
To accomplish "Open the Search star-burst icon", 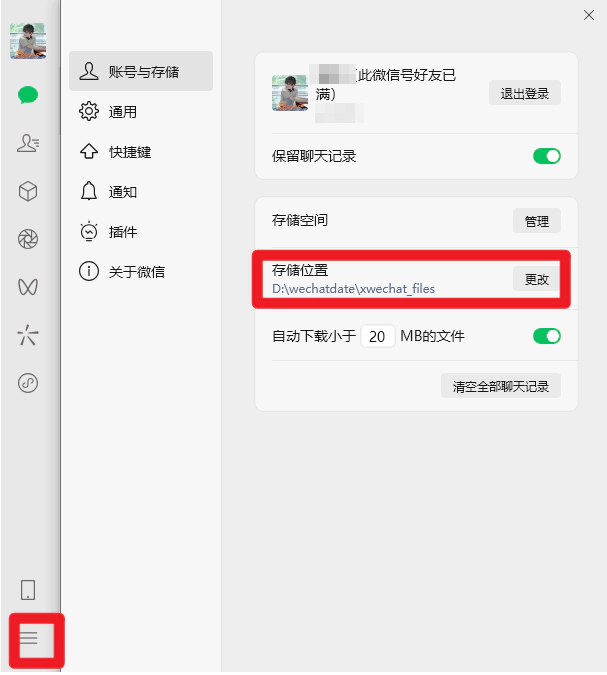I will pyautogui.click(x=28, y=335).
